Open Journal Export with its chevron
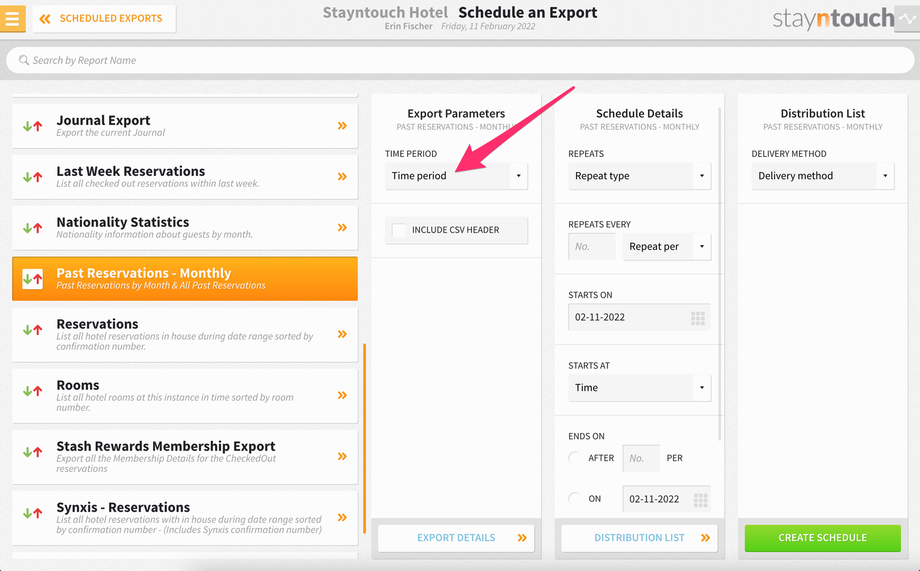 (342, 126)
